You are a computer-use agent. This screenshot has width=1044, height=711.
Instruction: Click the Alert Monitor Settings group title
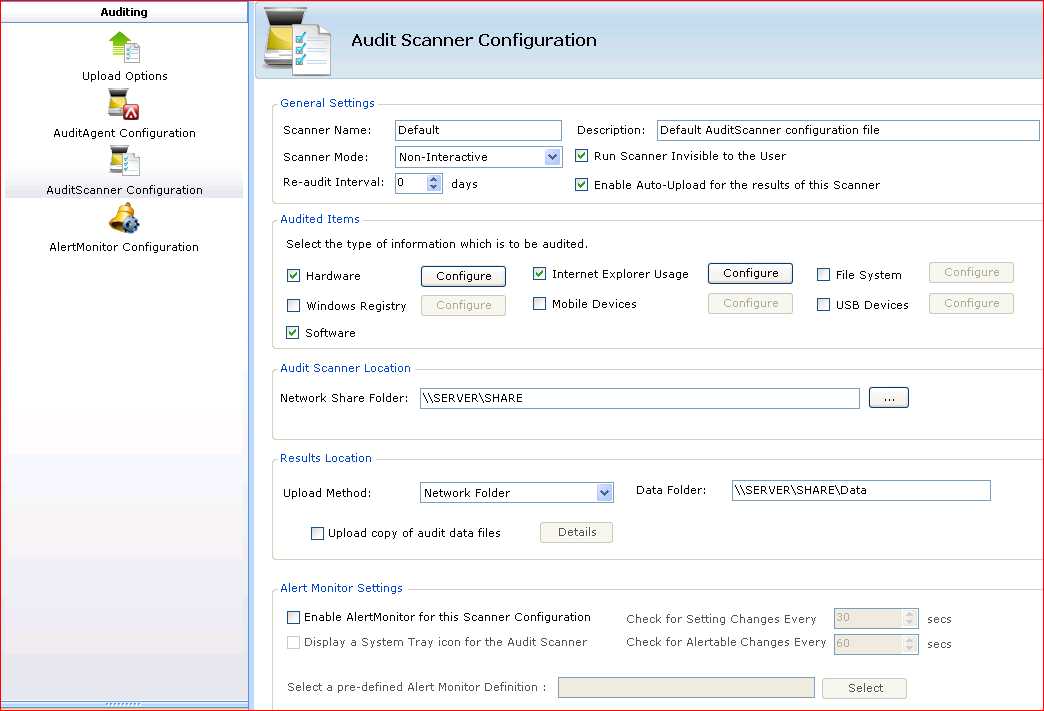point(341,588)
